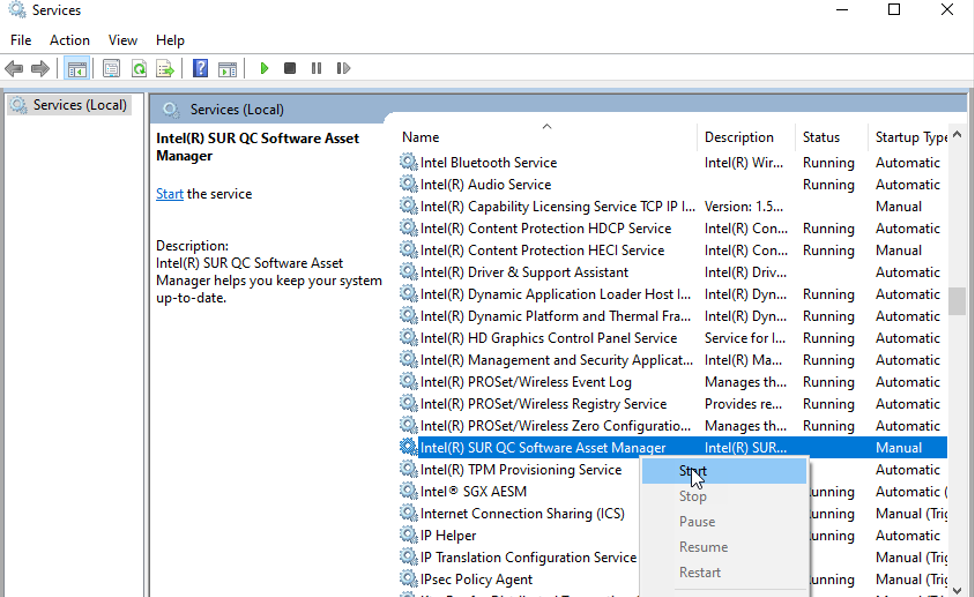Choose Stop in the context menu
974x597 pixels.
click(724, 496)
